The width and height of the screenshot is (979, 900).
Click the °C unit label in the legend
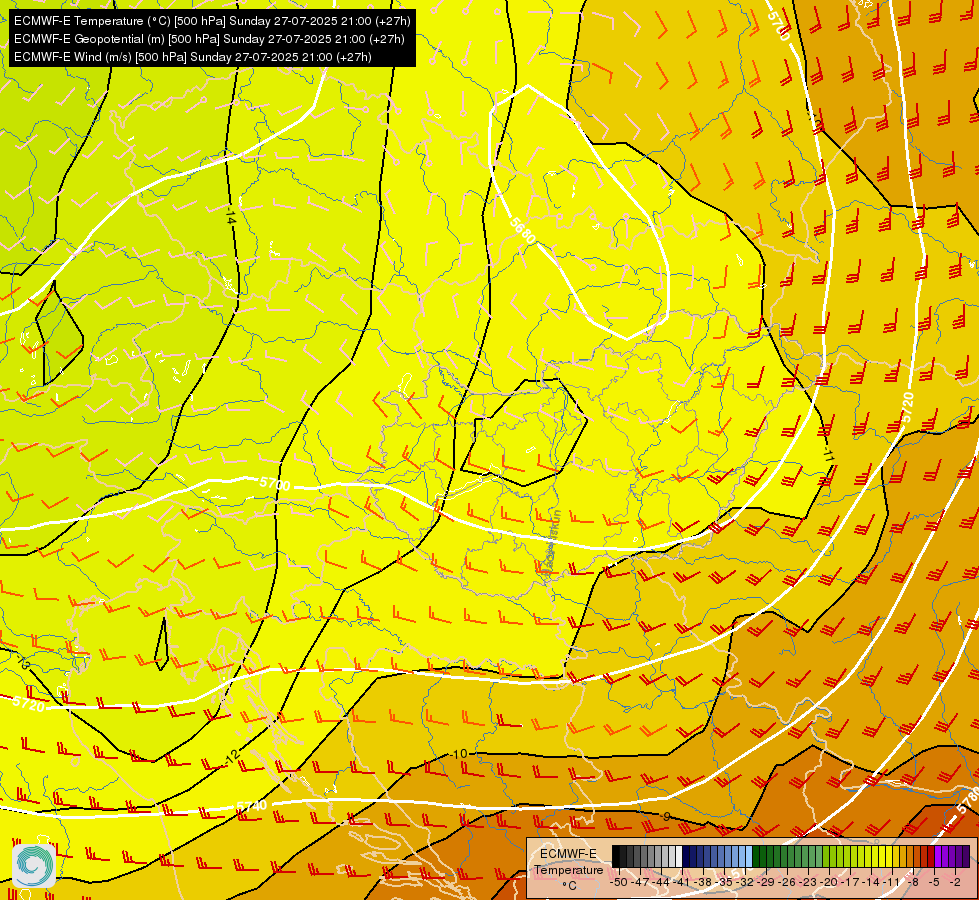(569, 886)
